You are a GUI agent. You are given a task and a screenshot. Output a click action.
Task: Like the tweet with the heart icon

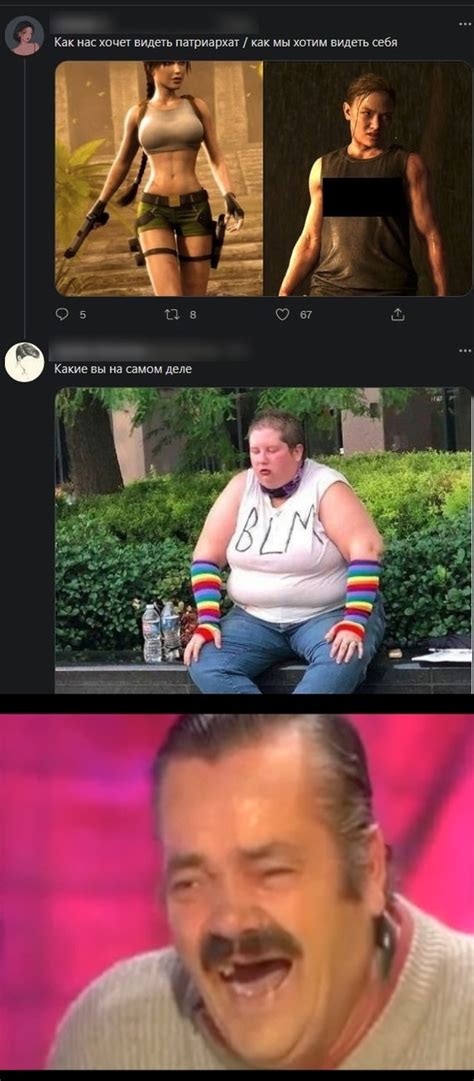click(x=282, y=314)
